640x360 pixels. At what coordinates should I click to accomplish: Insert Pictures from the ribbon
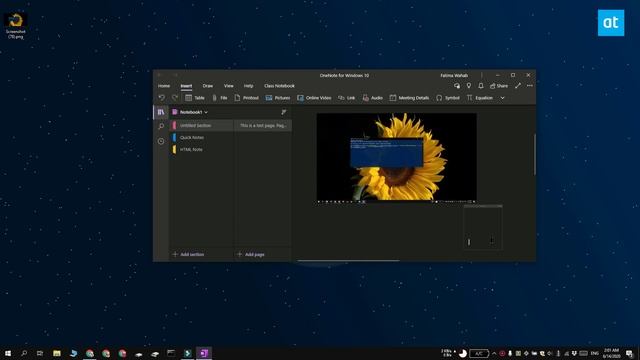pos(278,98)
